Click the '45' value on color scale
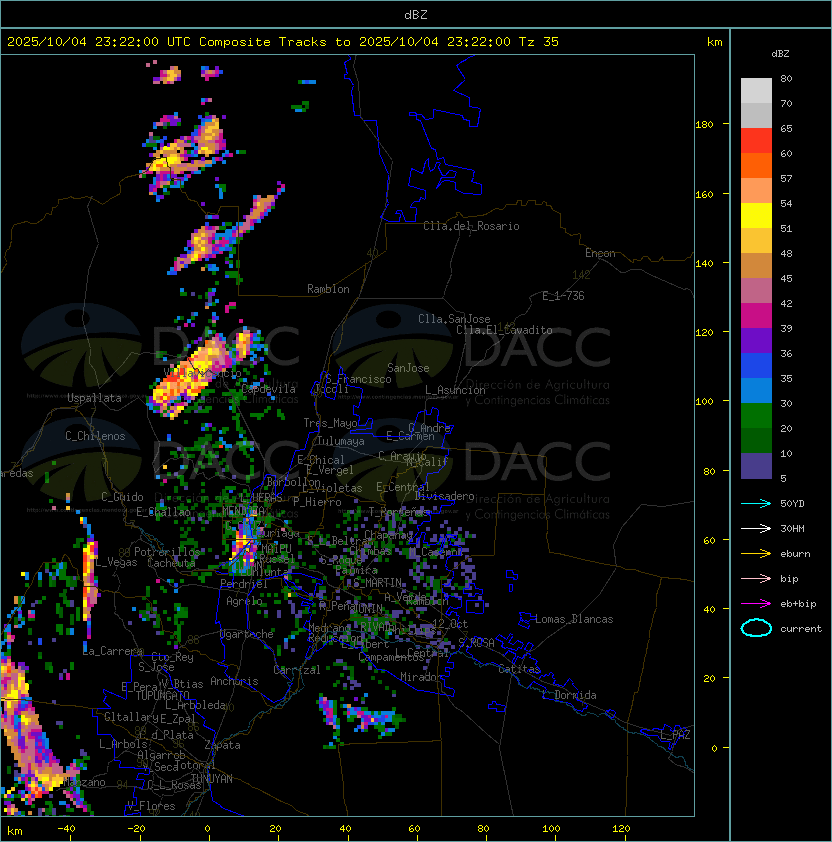Viewport: 832px width, 842px height. click(786, 278)
